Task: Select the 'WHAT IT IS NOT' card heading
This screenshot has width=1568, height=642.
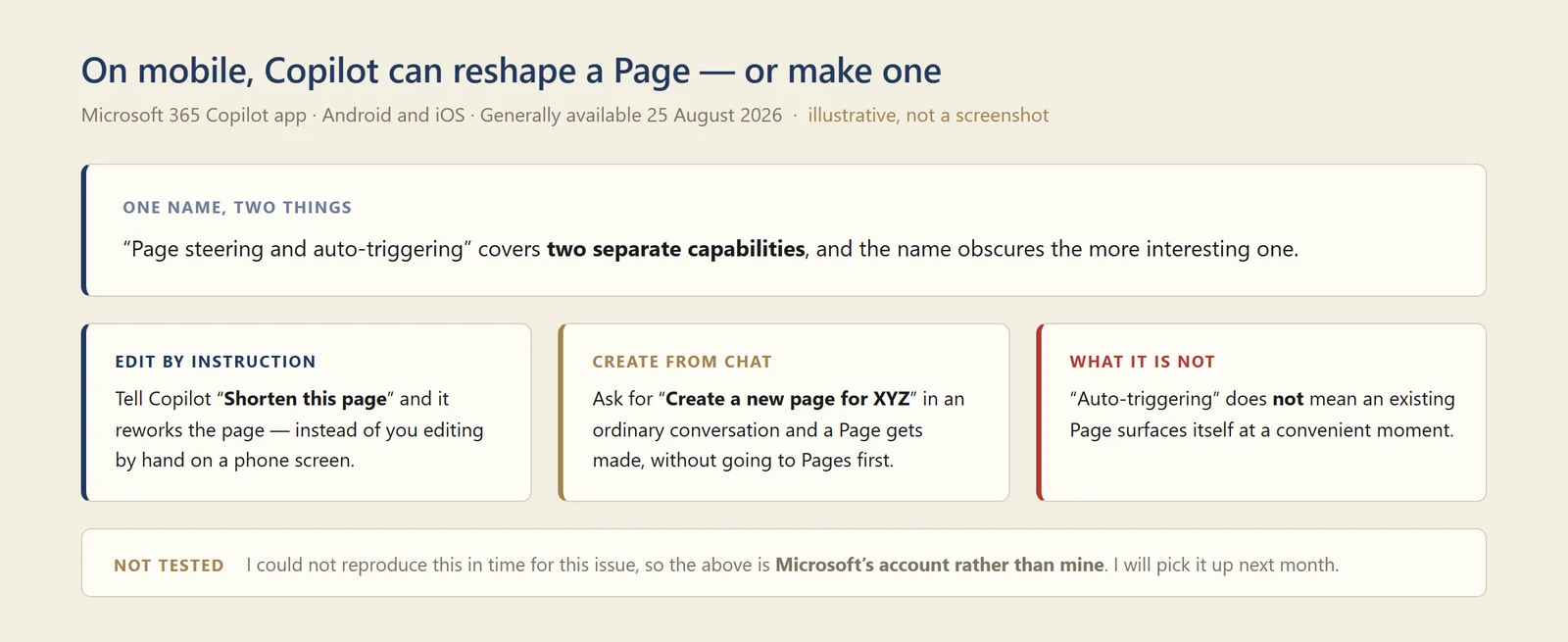Action: click(1142, 362)
